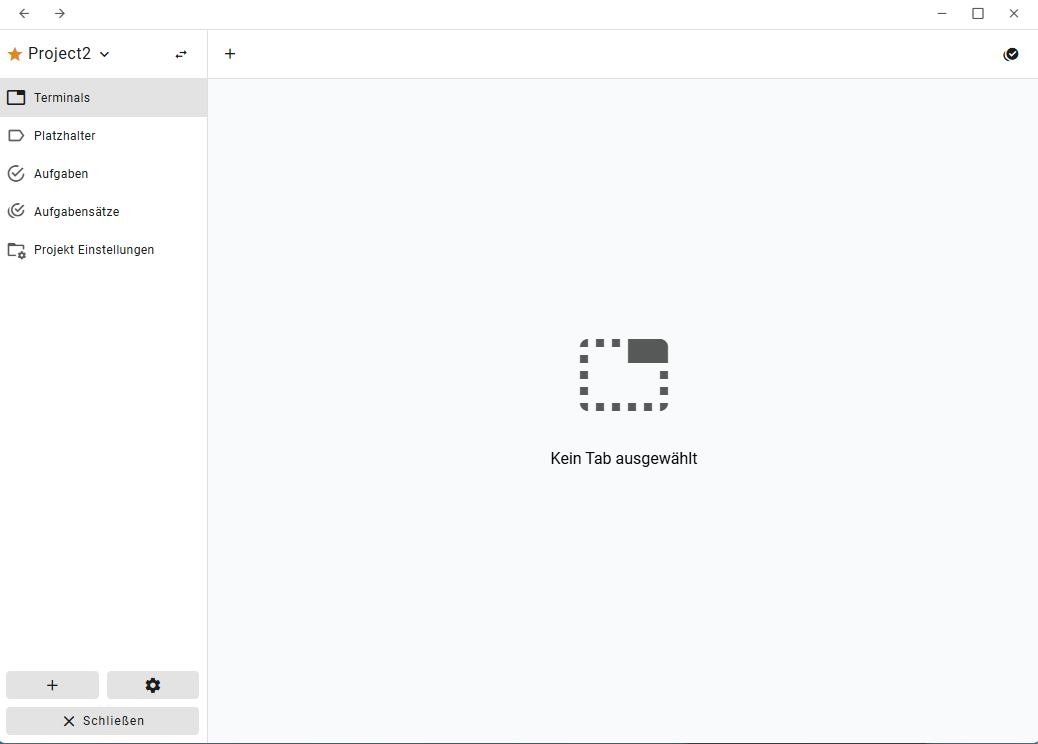Open settings with the gear button

[153, 685]
